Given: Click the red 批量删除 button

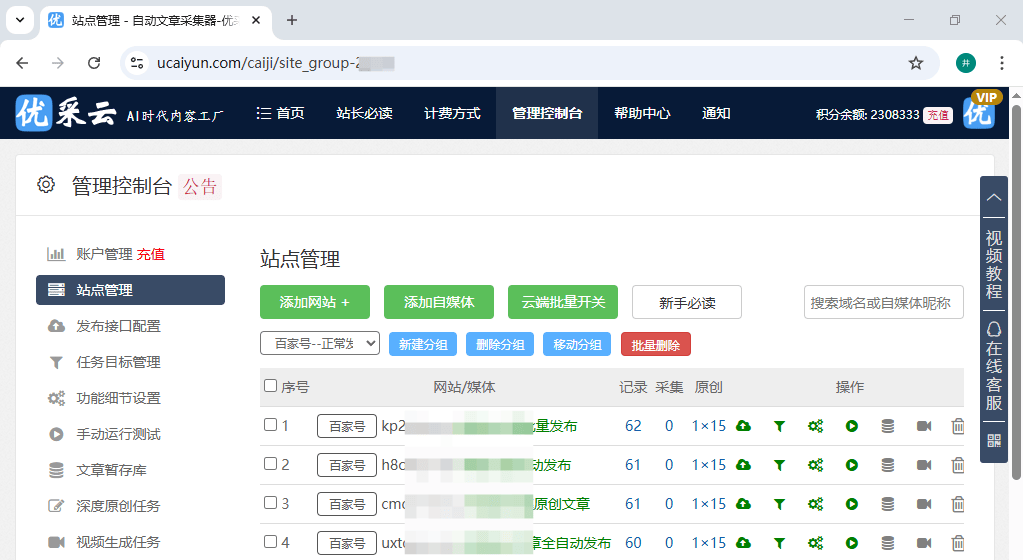Looking at the screenshot, I should (655, 345).
